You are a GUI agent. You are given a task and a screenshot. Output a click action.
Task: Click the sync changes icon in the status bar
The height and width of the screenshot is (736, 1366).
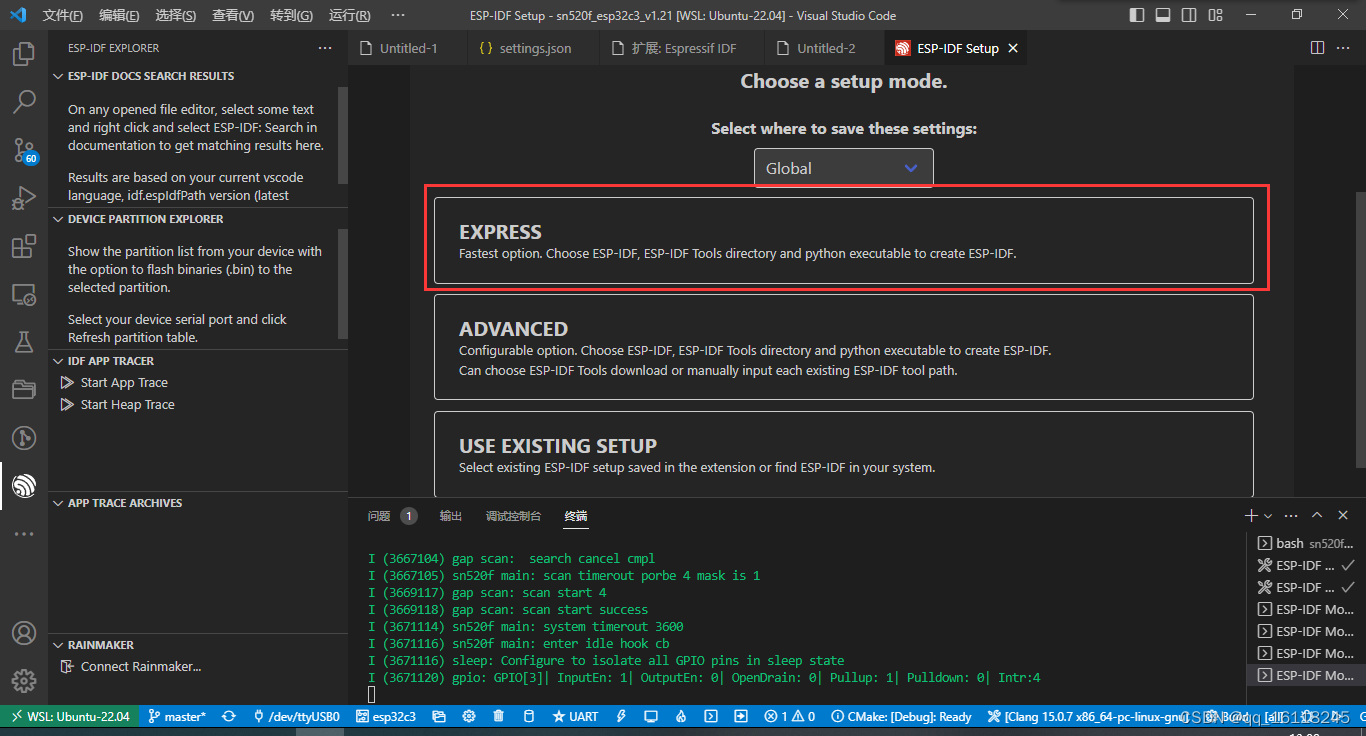pyautogui.click(x=229, y=717)
